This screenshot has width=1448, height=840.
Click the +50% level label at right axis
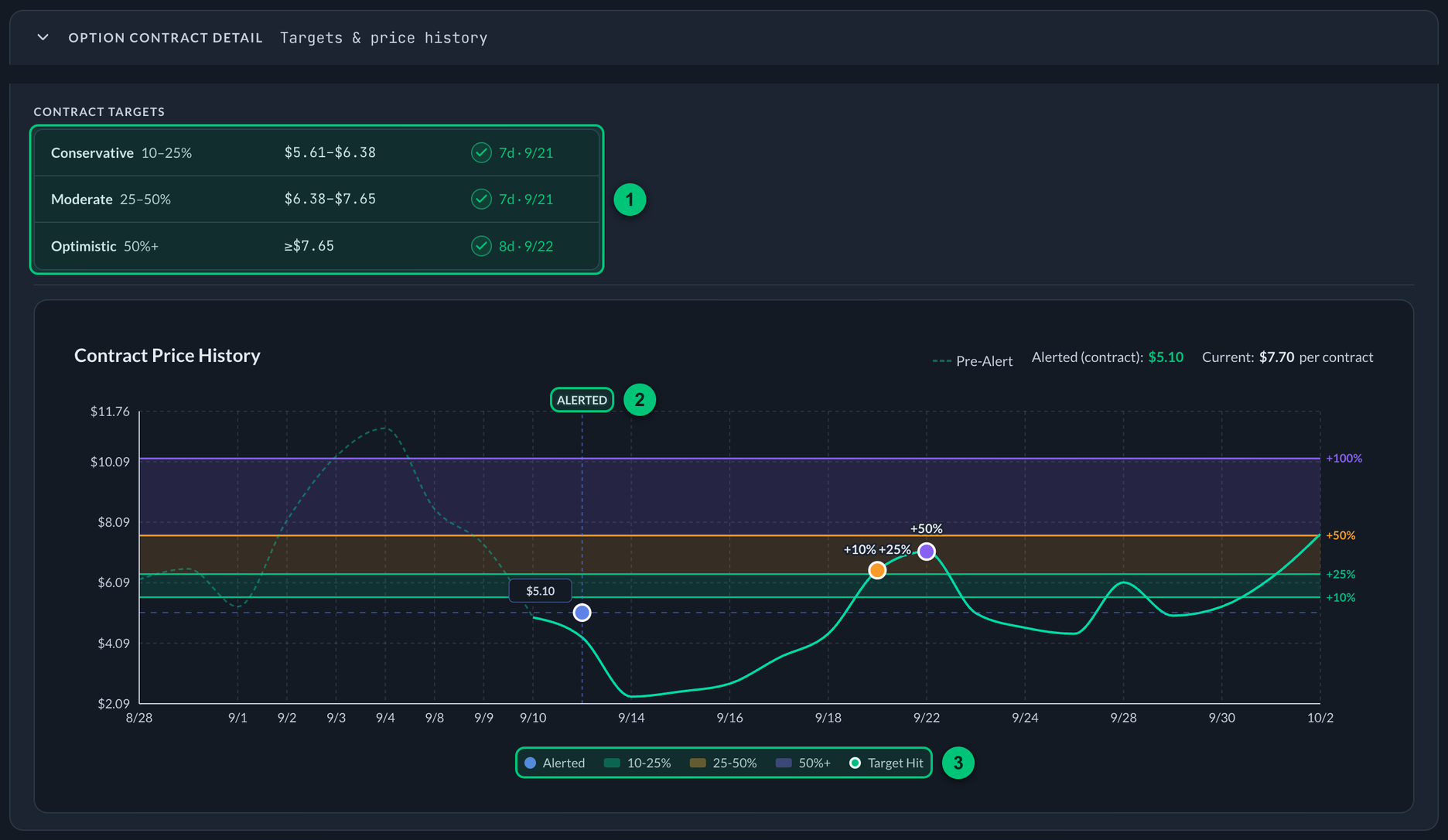point(1340,535)
